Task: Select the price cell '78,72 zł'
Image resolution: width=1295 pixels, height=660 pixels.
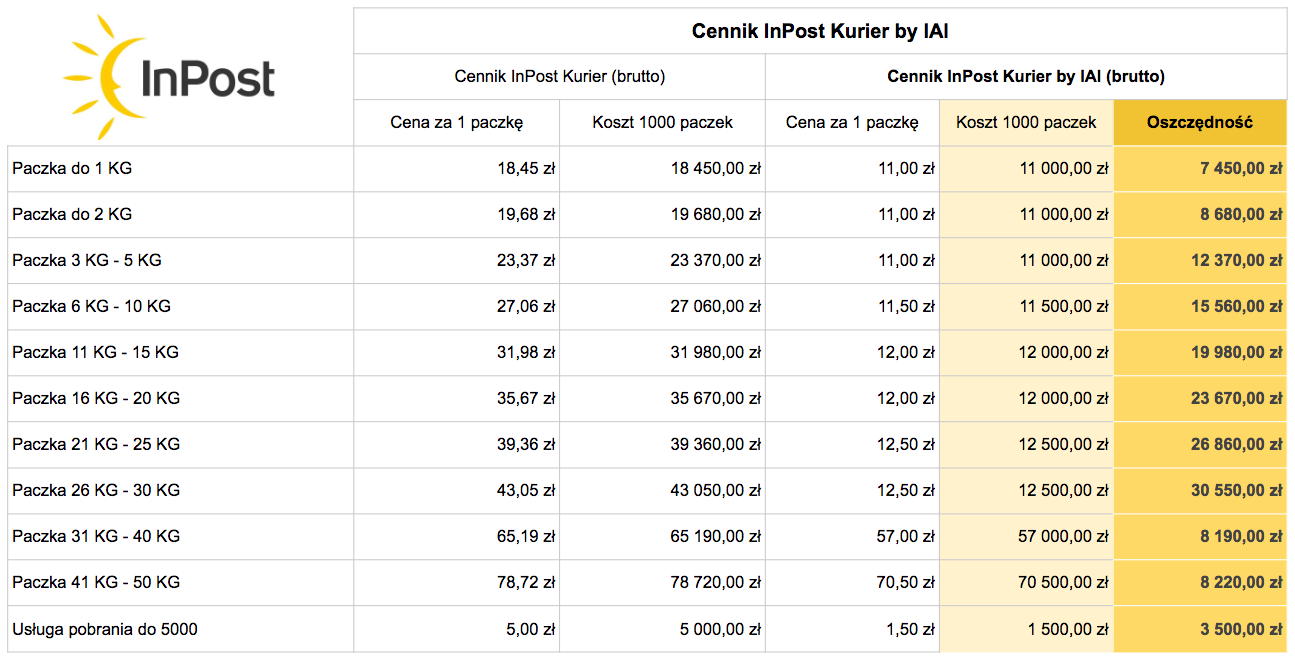Action: pos(457,583)
